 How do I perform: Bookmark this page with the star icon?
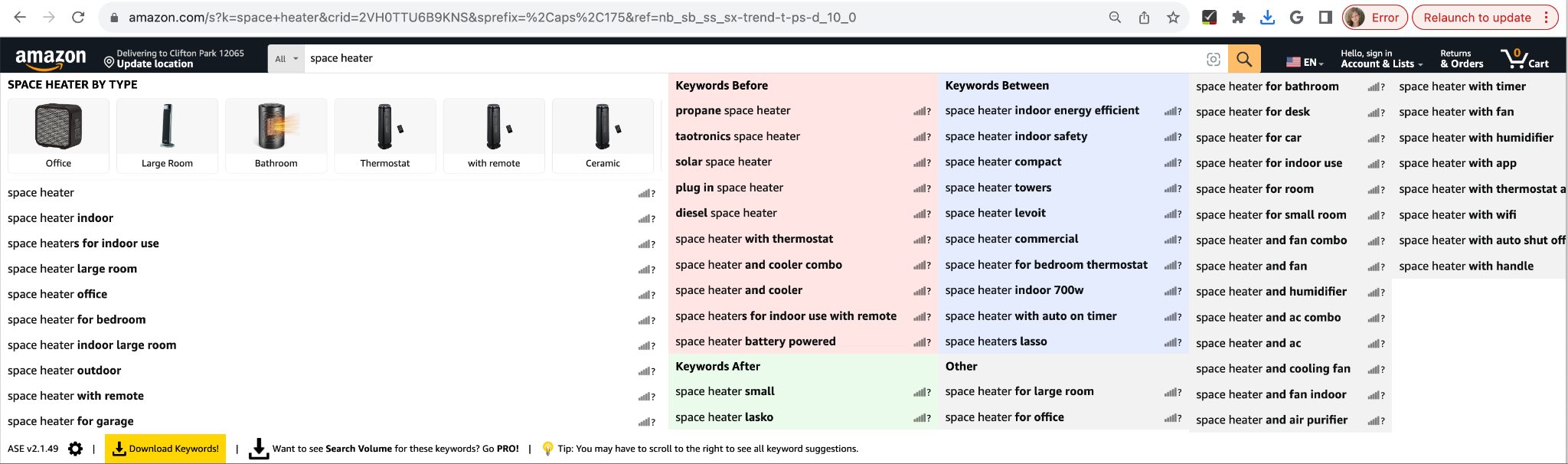pyautogui.click(x=1173, y=18)
